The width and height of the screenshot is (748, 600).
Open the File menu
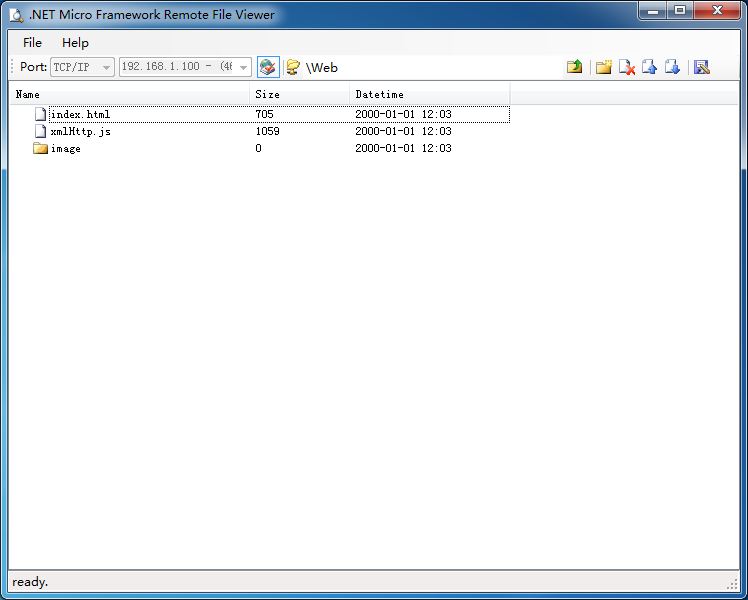coord(32,42)
